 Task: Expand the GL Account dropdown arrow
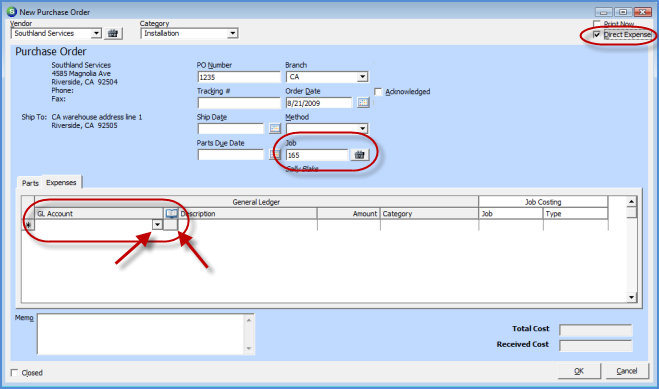[157, 225]
